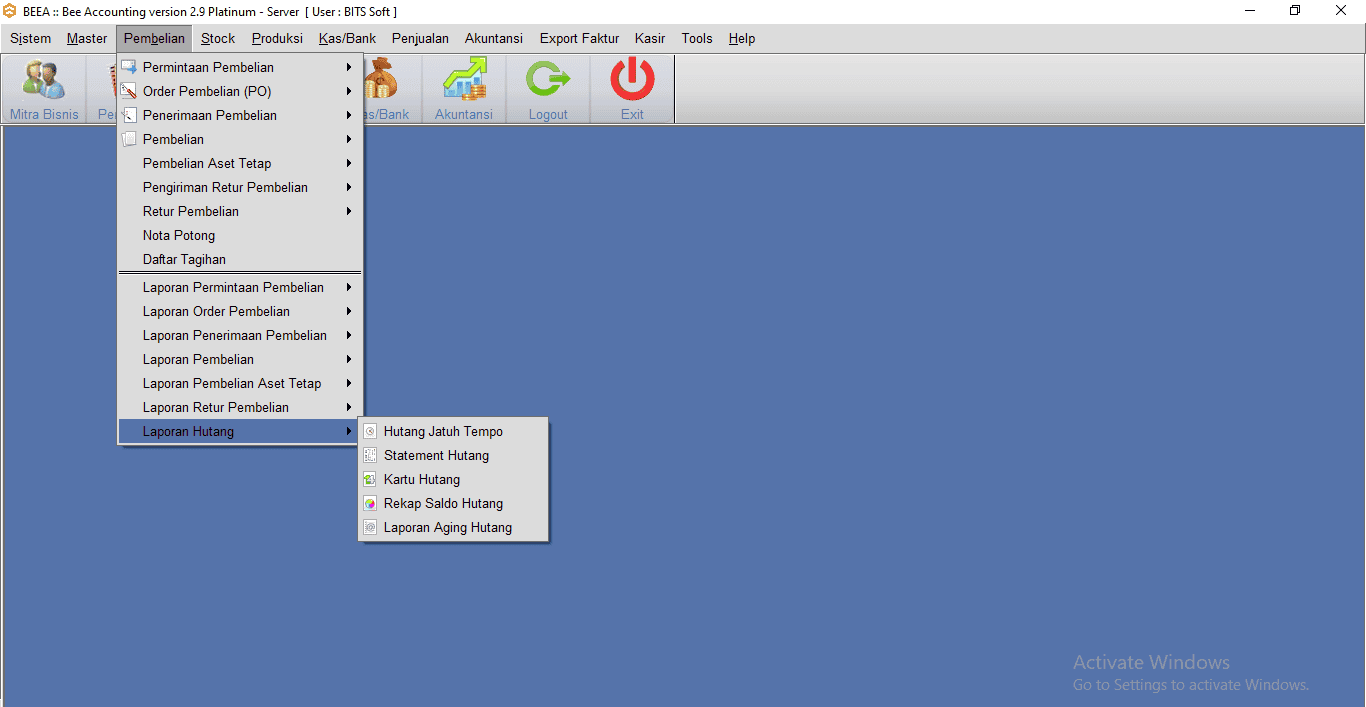Click the Laporan Aging Hutang icon

(x=370, y=528)
